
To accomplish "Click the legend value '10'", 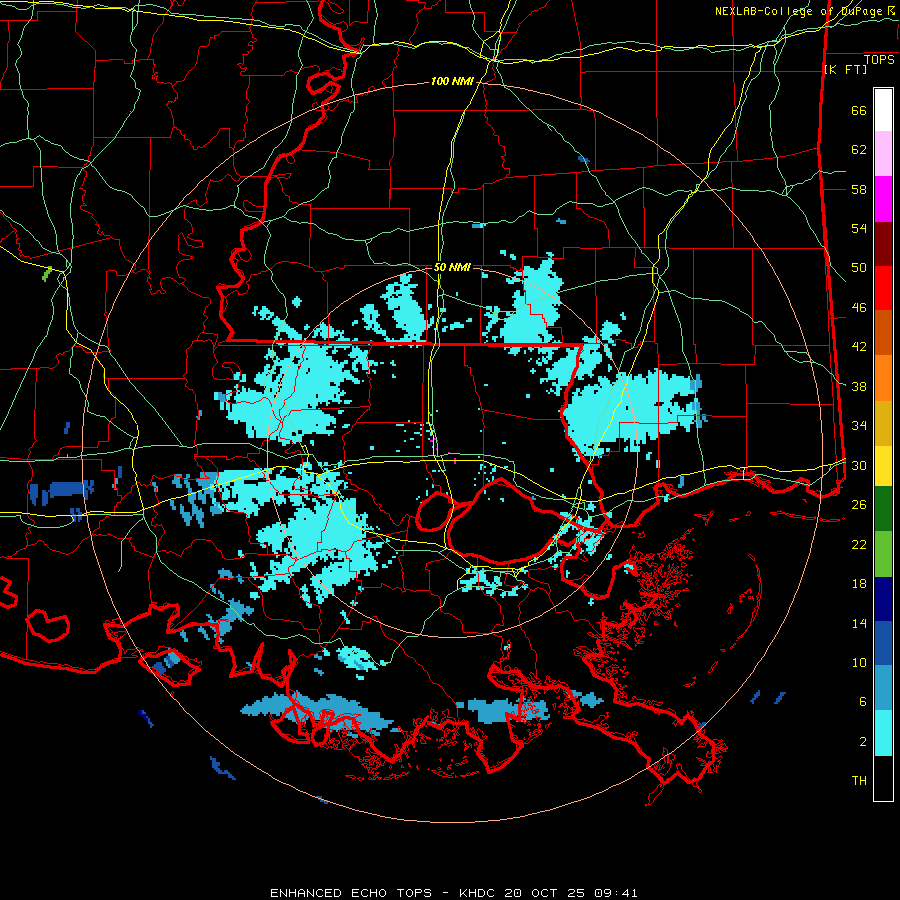I will [x=859, y=663].
